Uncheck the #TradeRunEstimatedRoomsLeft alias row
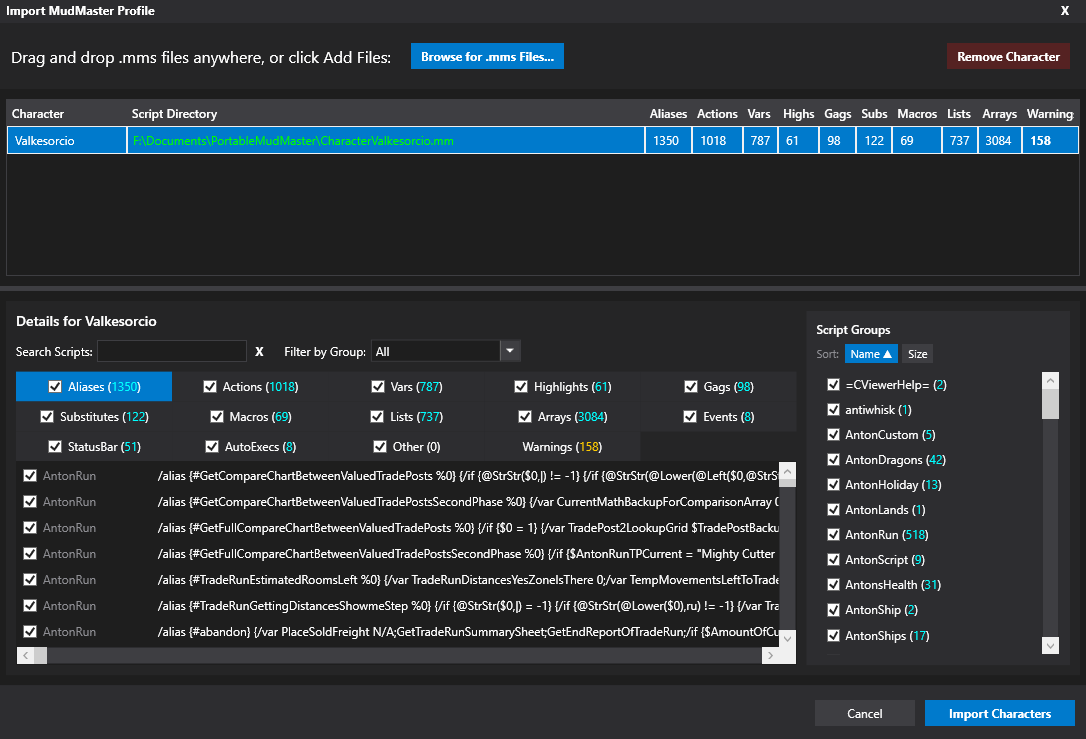 click(30, 579)
